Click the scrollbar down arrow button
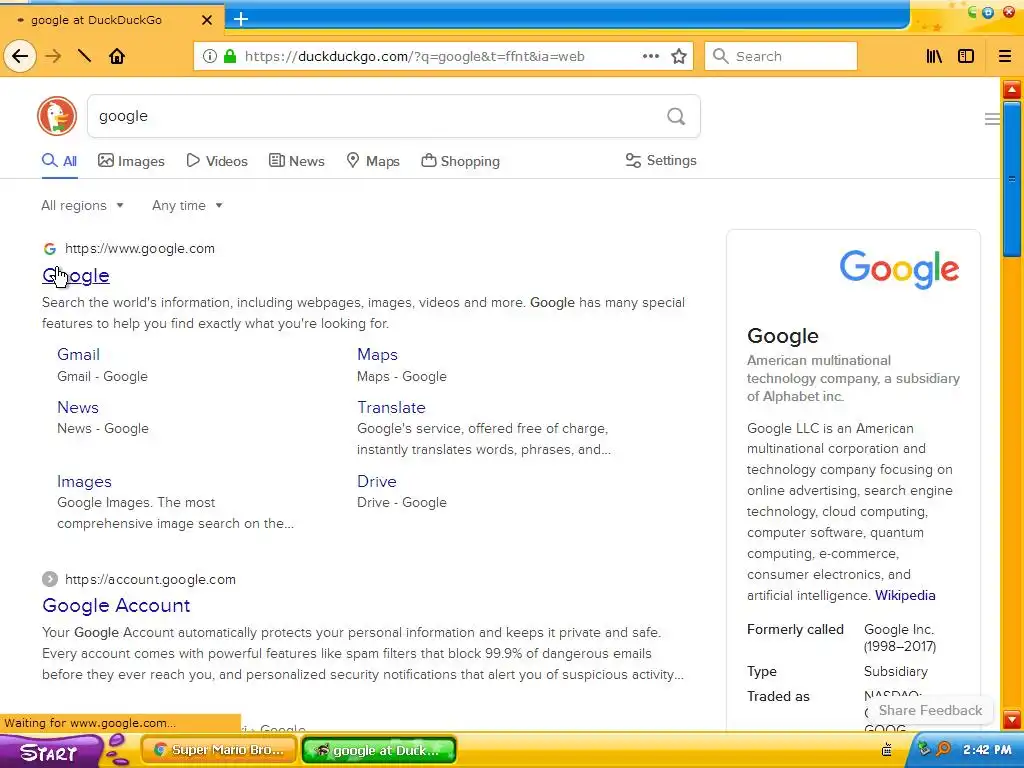The height and width of the screenshot is (768, 1024). point(1012,719)
